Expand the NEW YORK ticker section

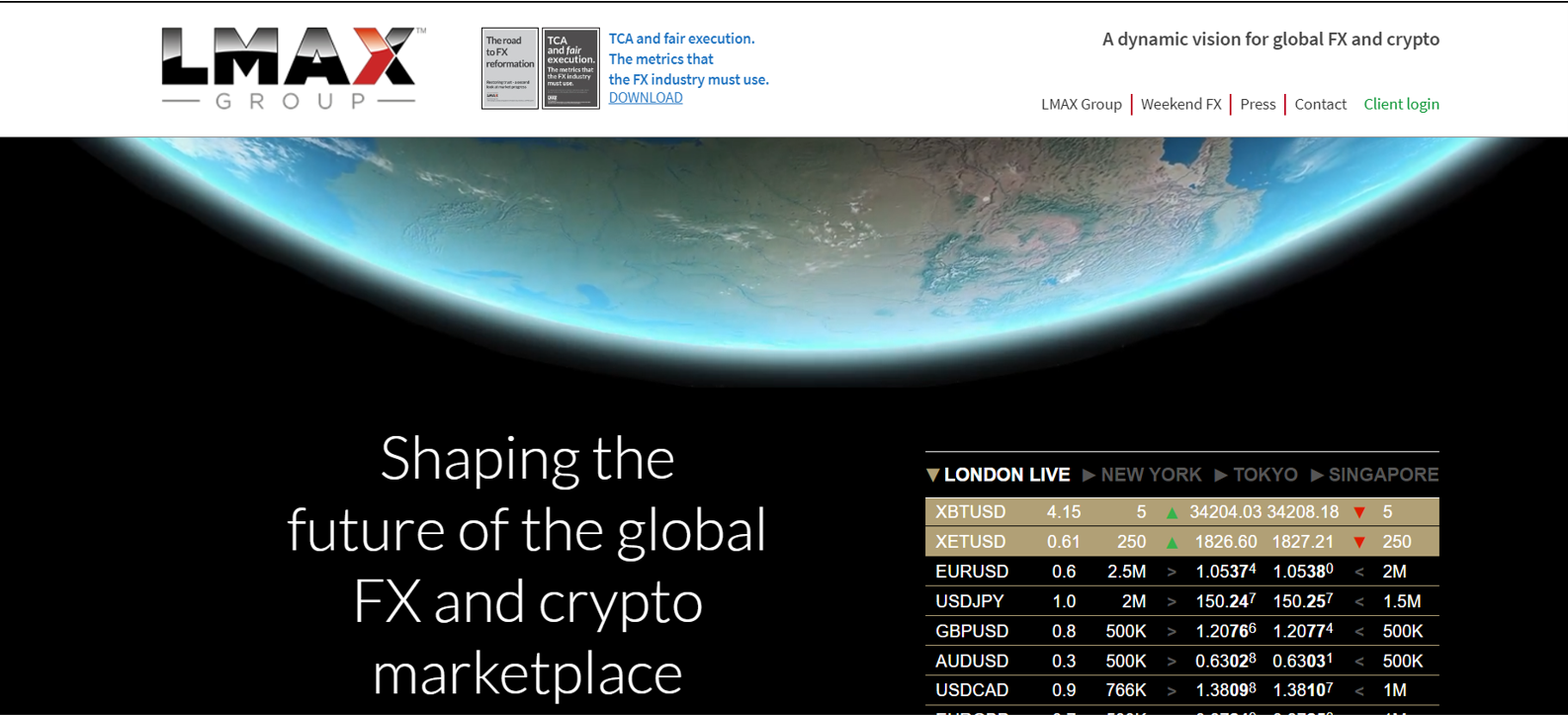[1142, 475]
